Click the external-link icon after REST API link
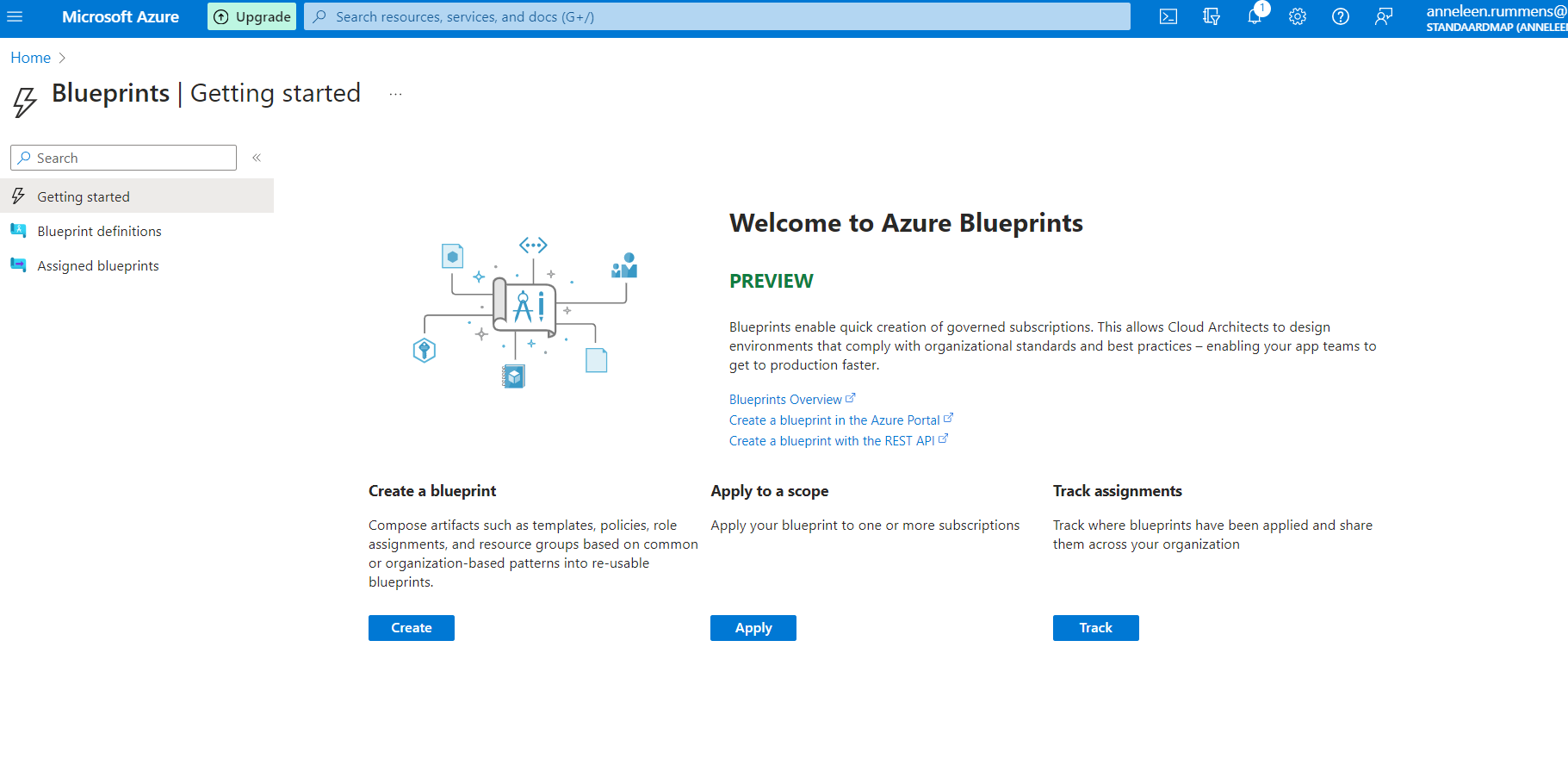This screenshot has height=765, width=1568. pyautogui.click(x=944, y=438)
